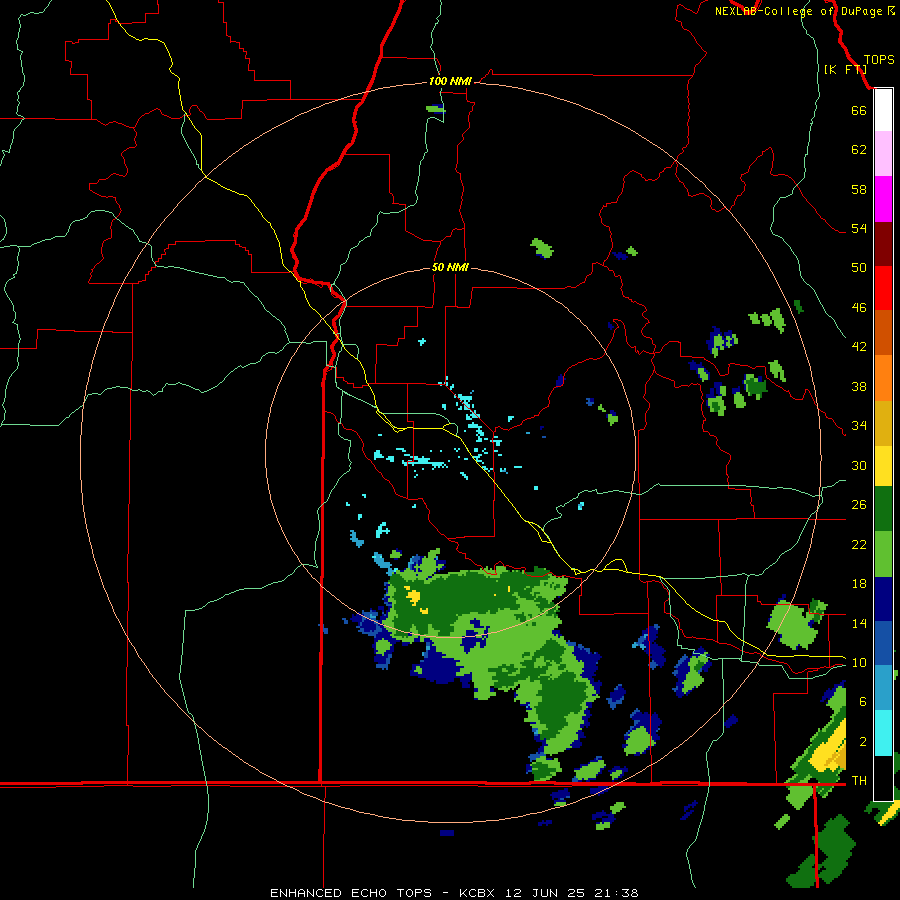Click the 'TH' threshold label

click(859, 780)
